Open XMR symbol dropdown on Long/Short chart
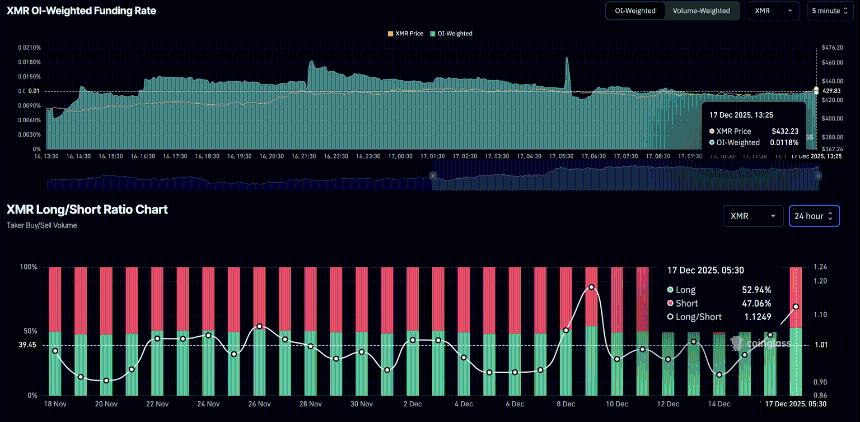The height and width of the screenshot is (422, 860). 754,216
